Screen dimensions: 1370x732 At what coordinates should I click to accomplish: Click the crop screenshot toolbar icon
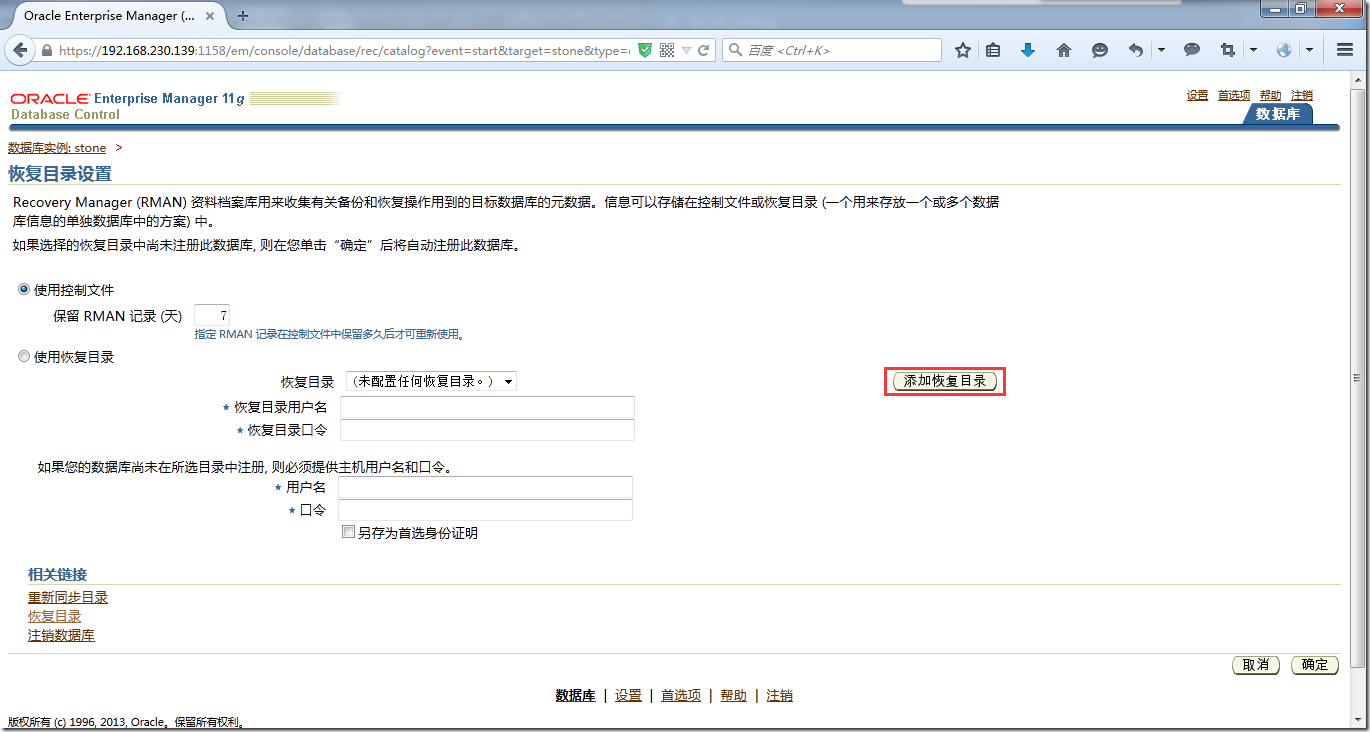click(x=1228, y=50)
